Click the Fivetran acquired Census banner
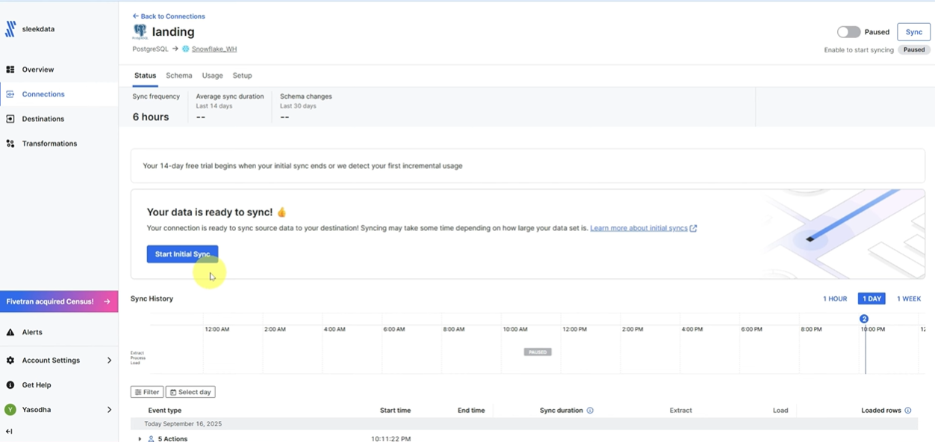 (59, 302)
